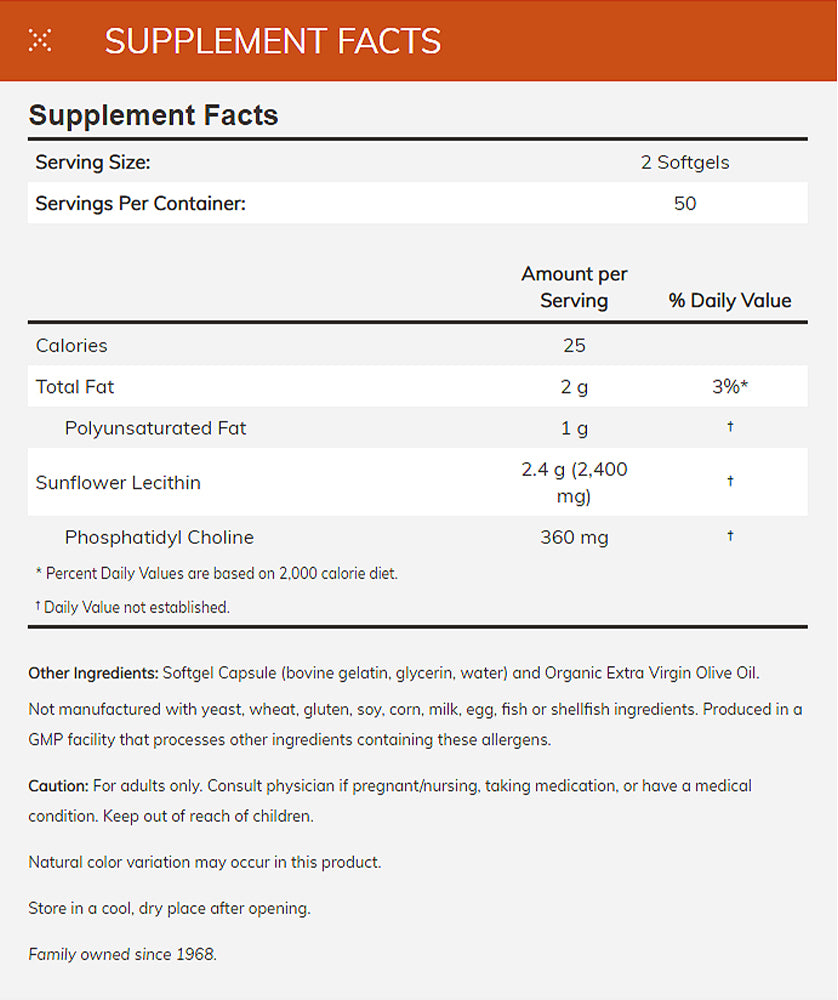Click the X icon in the orange header
The image size is (838, 1000).
click(40, 40)
